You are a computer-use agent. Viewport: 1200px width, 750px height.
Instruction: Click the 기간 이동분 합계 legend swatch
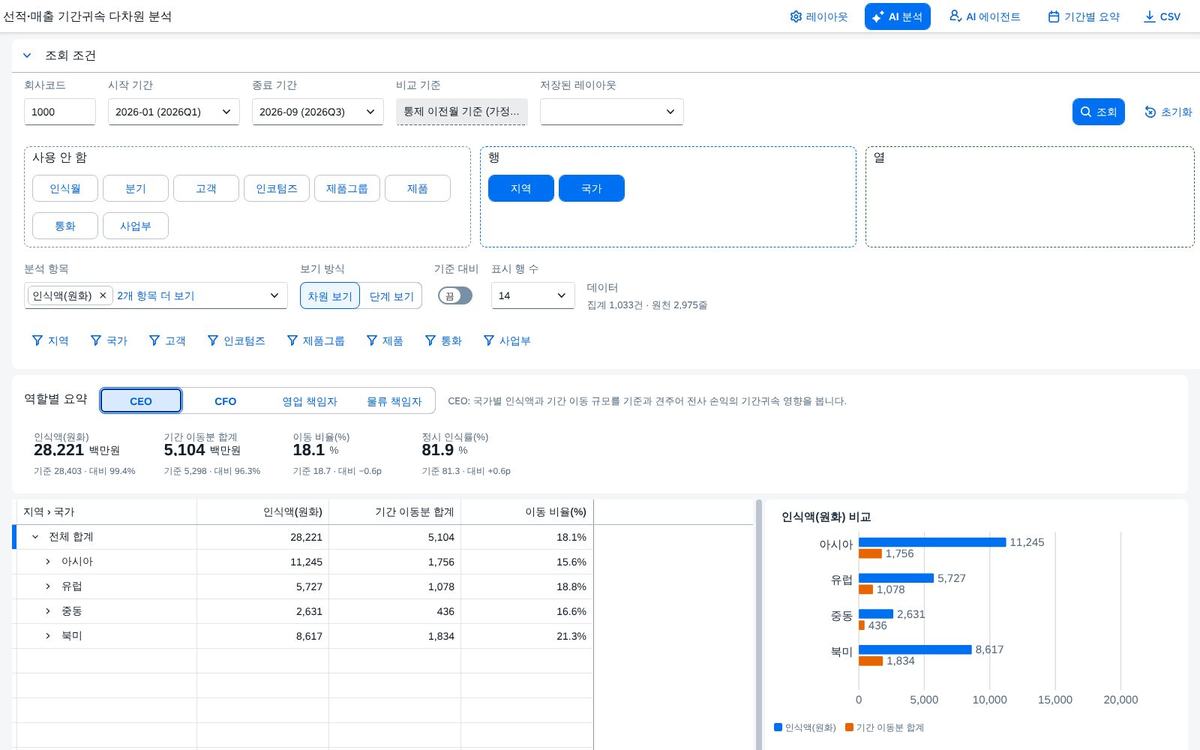(x=849, y=727)
